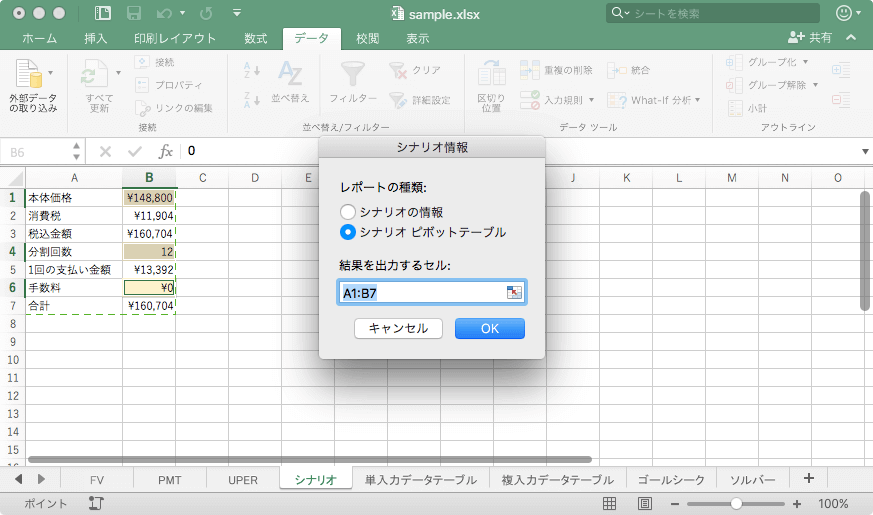Switch to the PMT sheet tab
873x515 pixels.
pos(170,480)
